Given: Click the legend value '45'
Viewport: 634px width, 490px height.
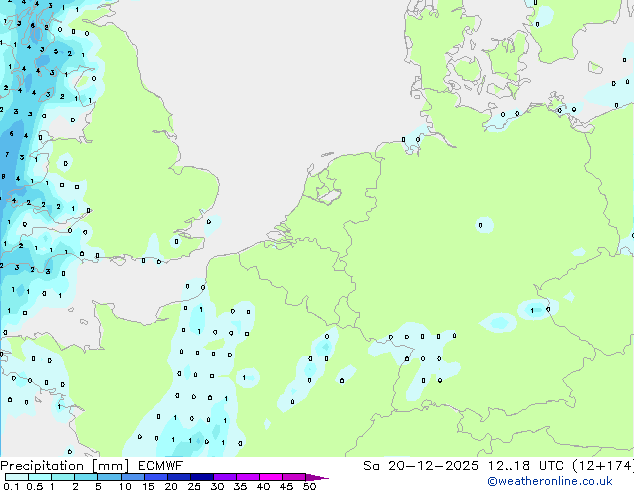Looking at the screenshot, I should (x=286, y=486).
